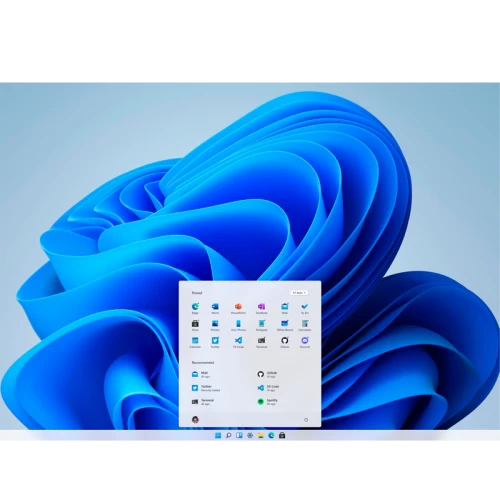This screenshot has height=500, width=500.
Task: Open recommended Twitter recently added item
Action: coord(206,388)
